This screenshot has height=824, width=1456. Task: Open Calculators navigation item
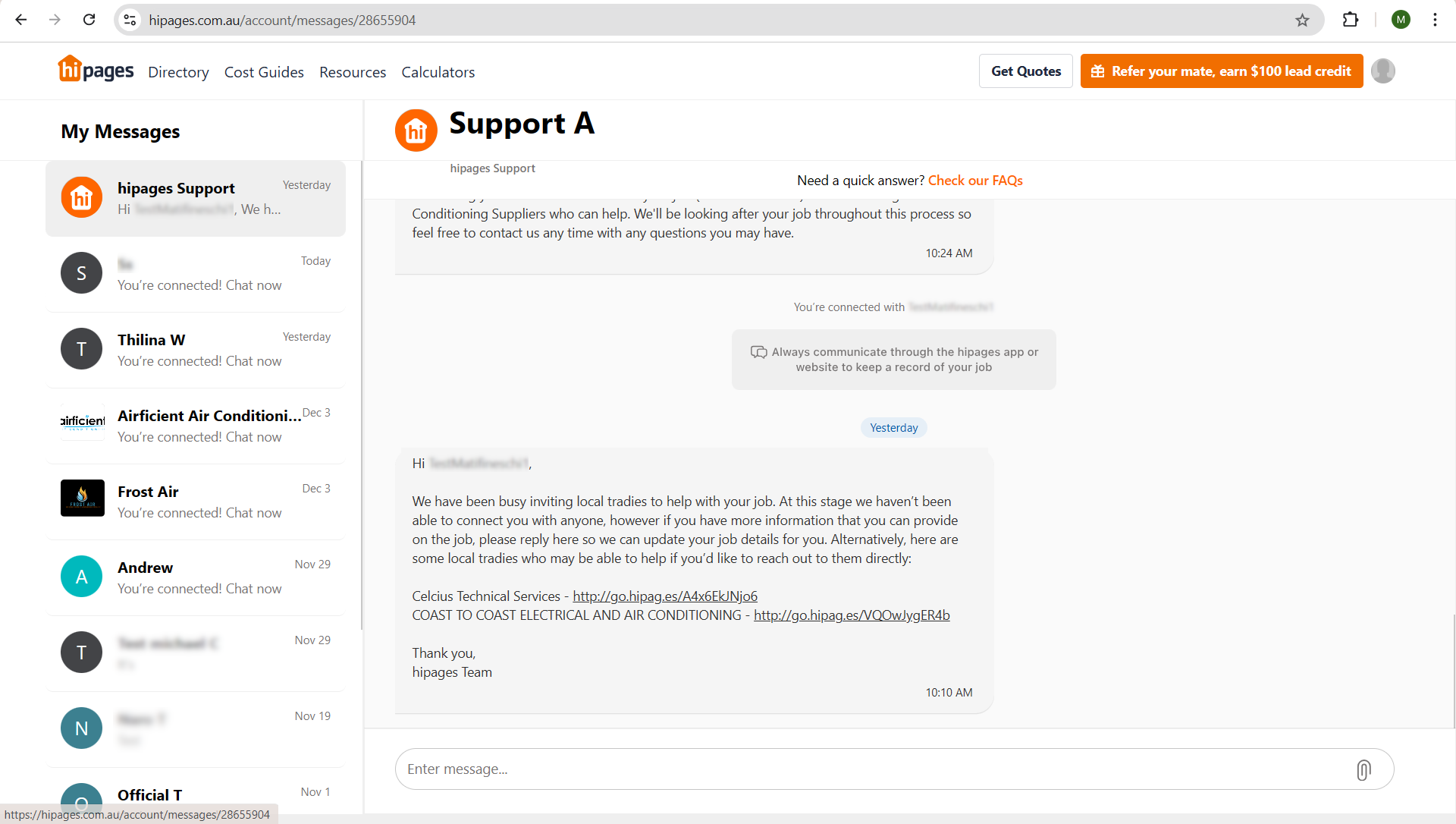tap(438, 72)
